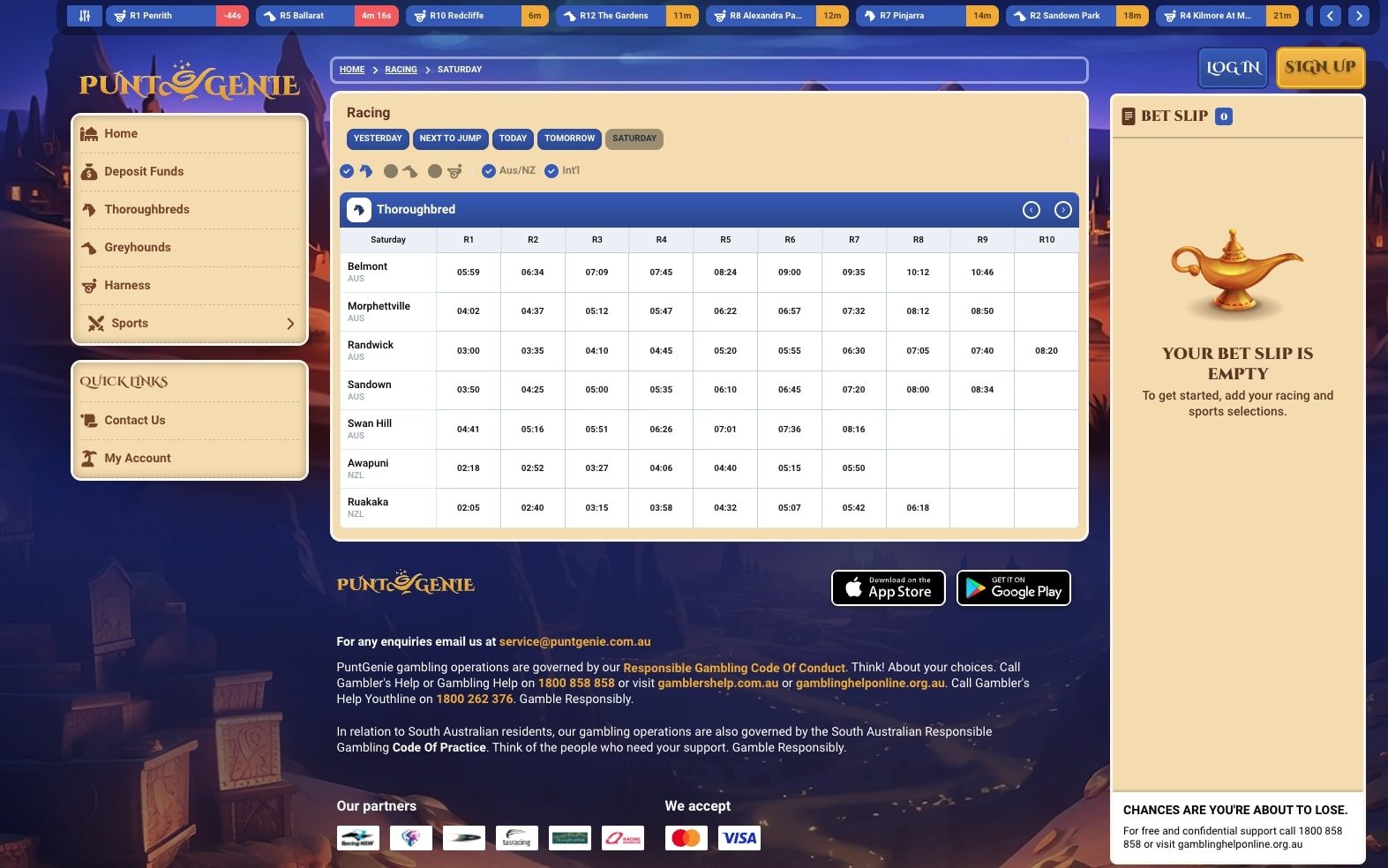Toggle the Int'l filter checkbox
Image resolution: width=1388 pixels, height=868 pixels.
551,171
